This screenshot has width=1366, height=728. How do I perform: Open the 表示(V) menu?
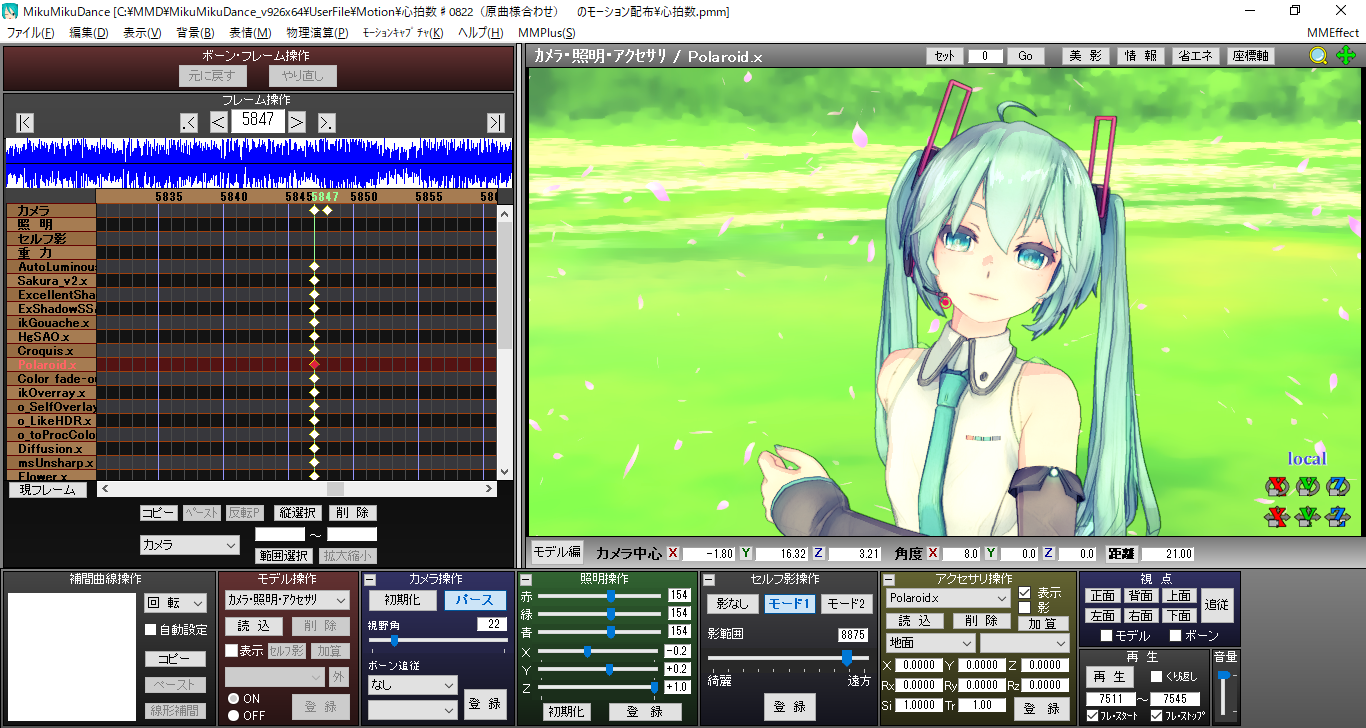[142, 33]
